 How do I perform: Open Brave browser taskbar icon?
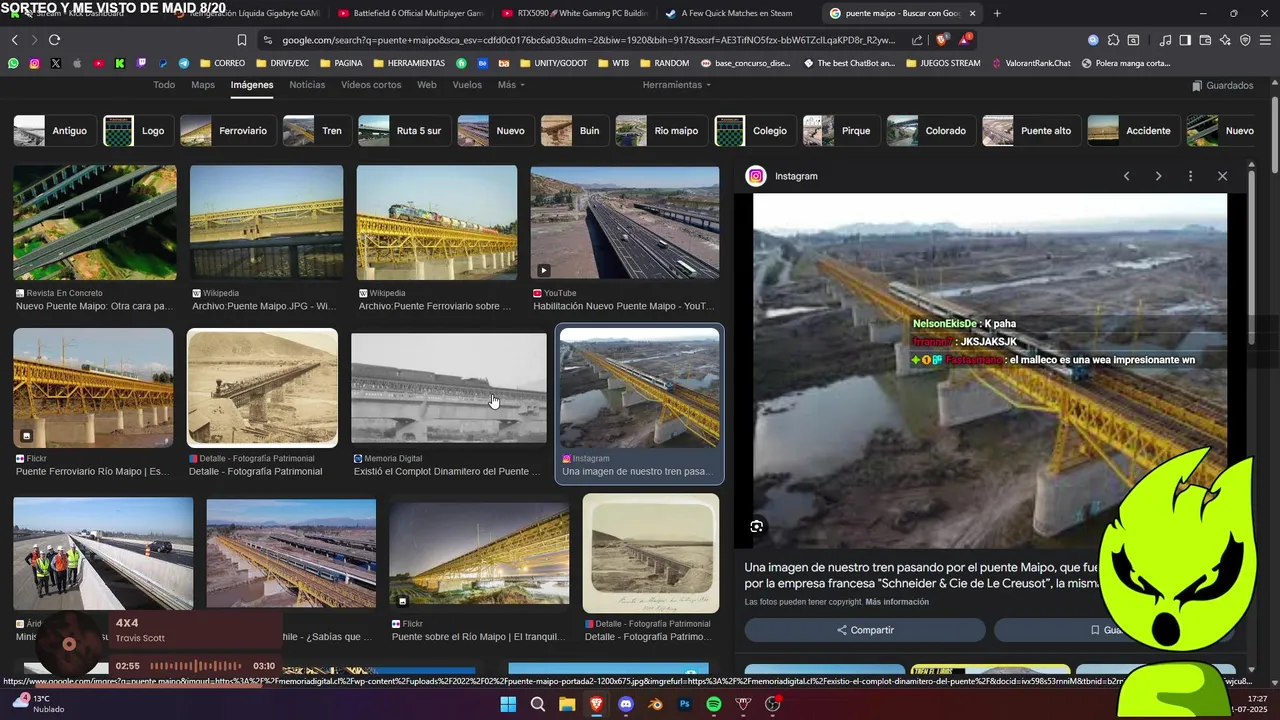pos(596,704)
